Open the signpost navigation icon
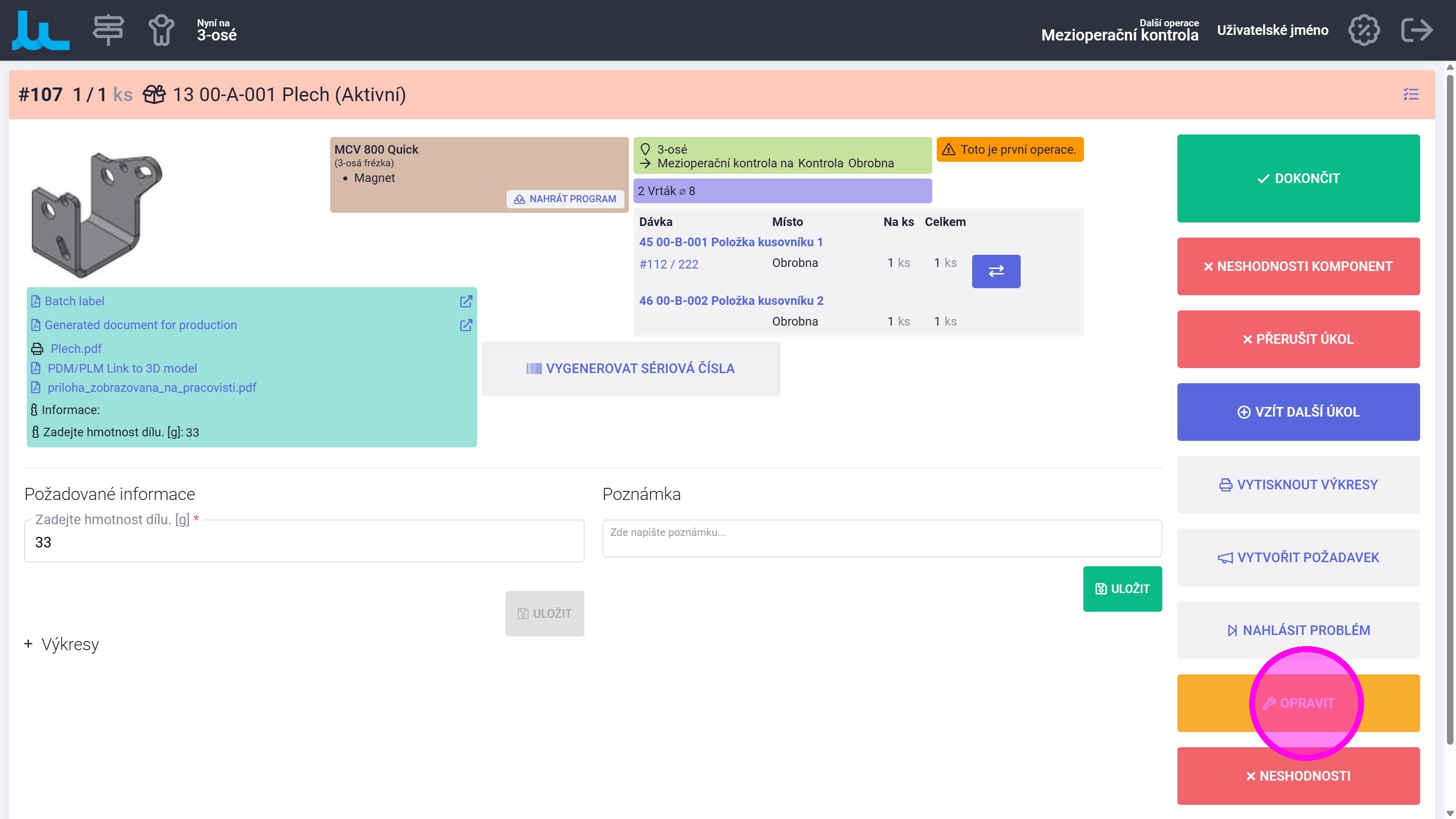This screenshot has width=1456, height=819. click(108, 30)
